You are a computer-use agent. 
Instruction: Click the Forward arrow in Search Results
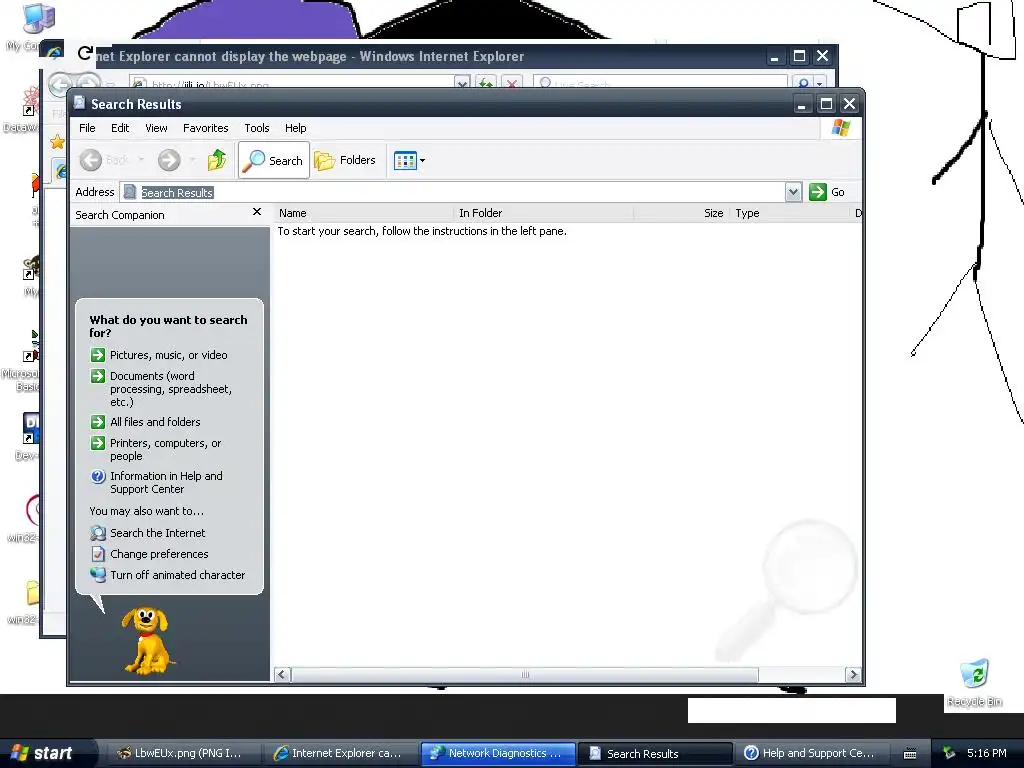[x=169, y=160]
